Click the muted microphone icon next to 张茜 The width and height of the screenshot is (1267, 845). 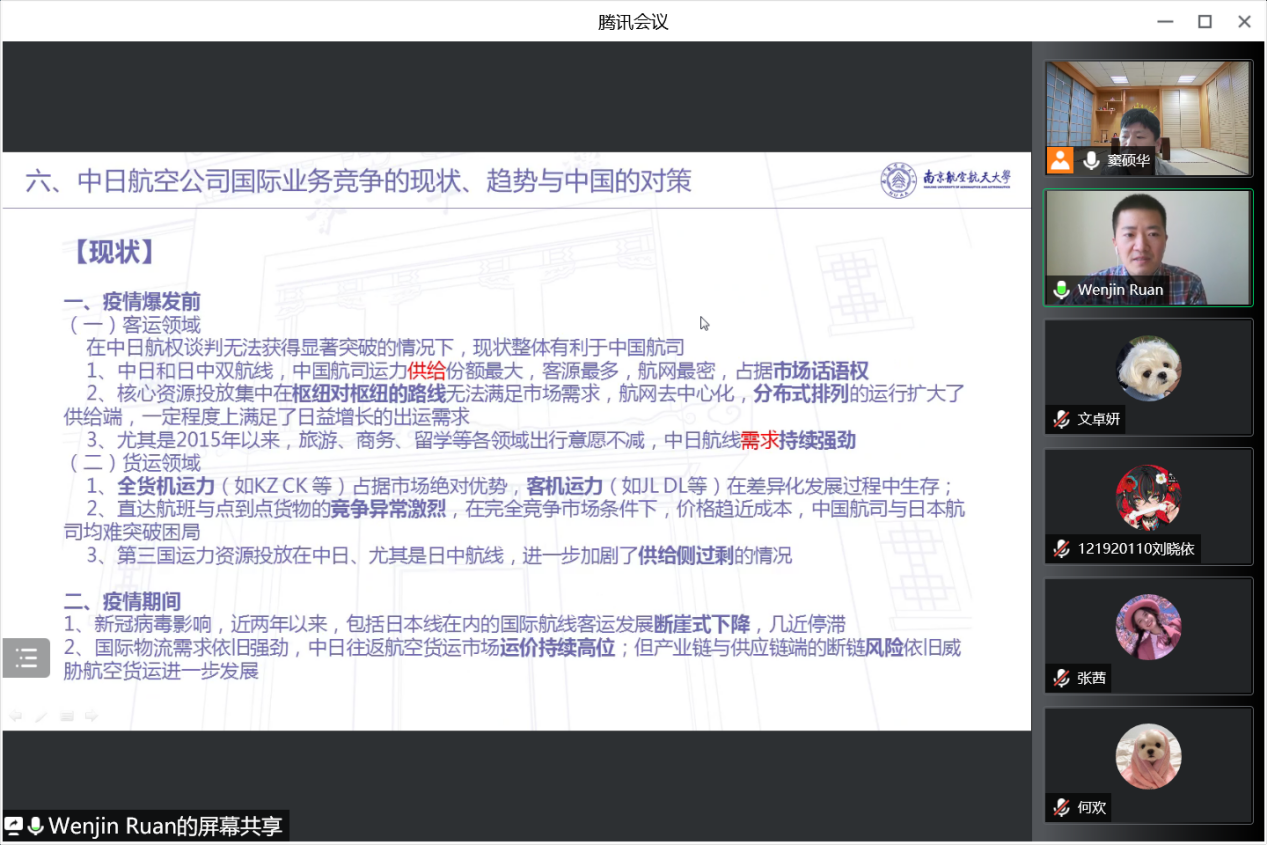[1061, 678]
